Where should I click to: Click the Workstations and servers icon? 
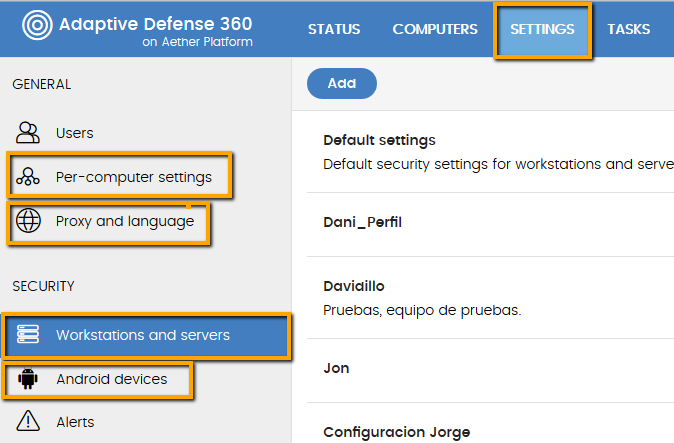[28, 335]
